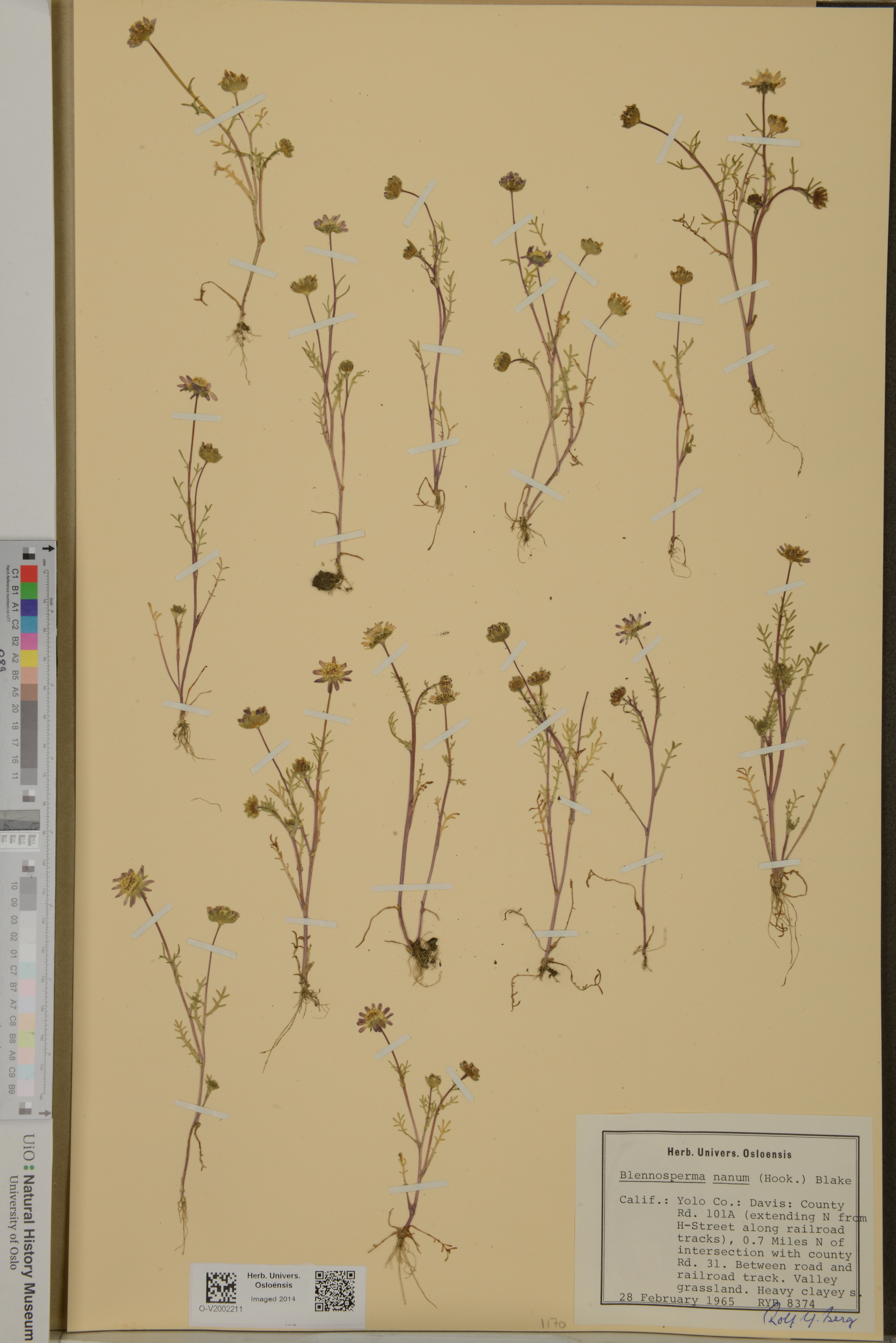Click the Herb. Univers. Osloensis label heading
The width and height of the screenshot is (896, 1343).
pyautogui.click(x=730, y=1153)
